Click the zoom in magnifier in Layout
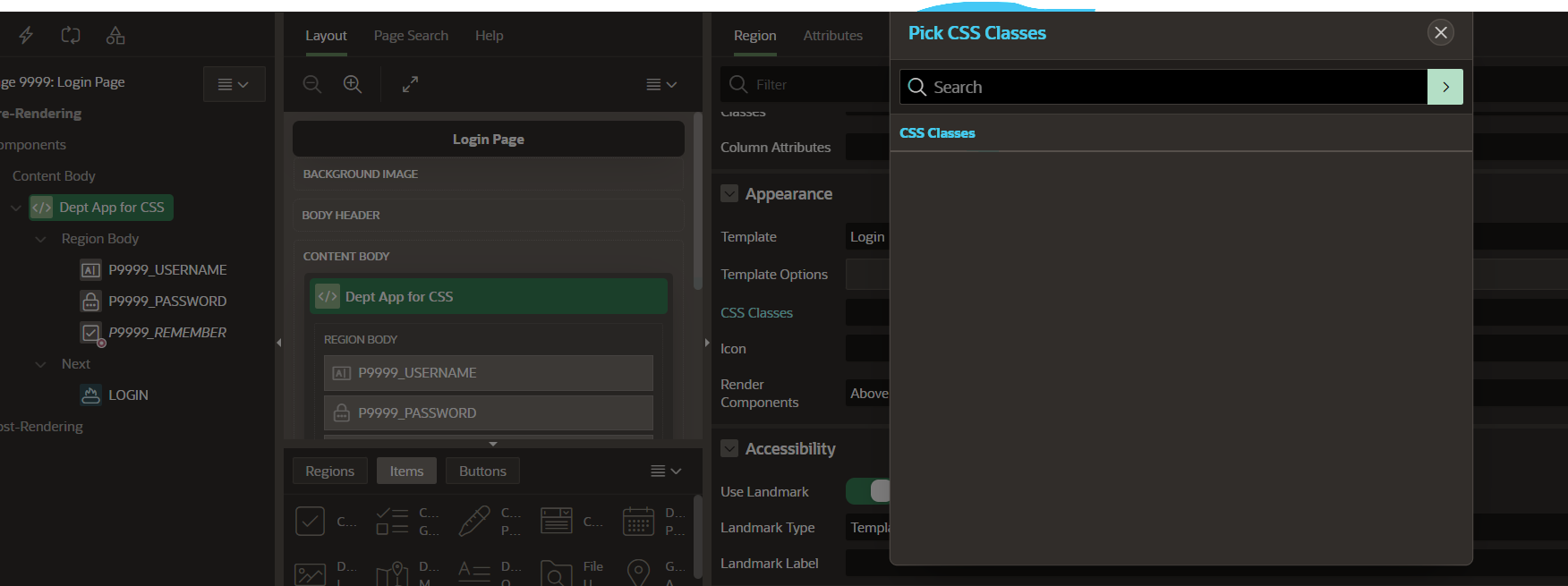Screen dimensions: 1568x586 tap(353, 84)
